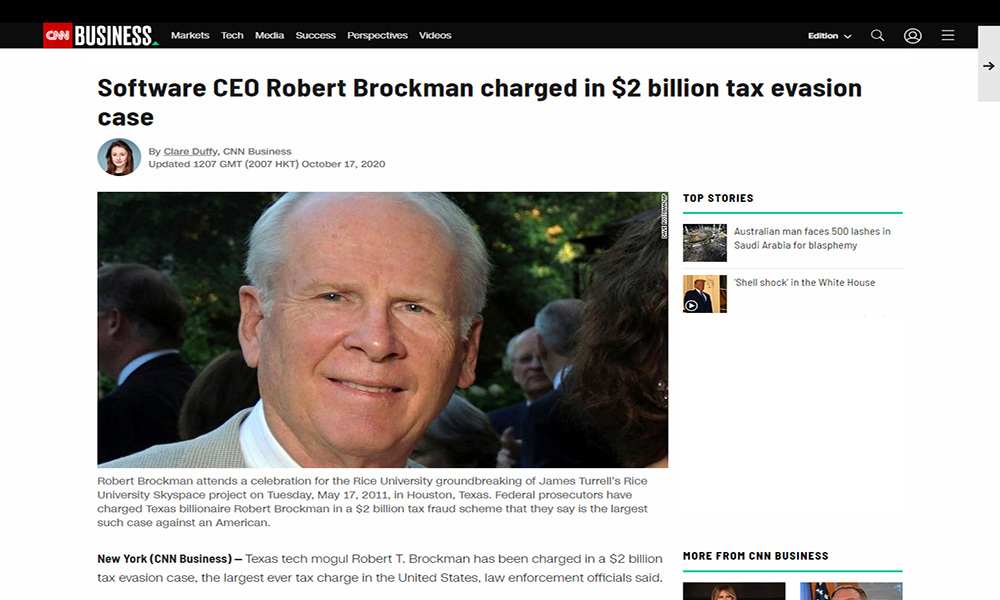Select the Tech navigation item
Image resolution: width=1000 pixels, height=600 pixels.
click(x=232, y=35)
